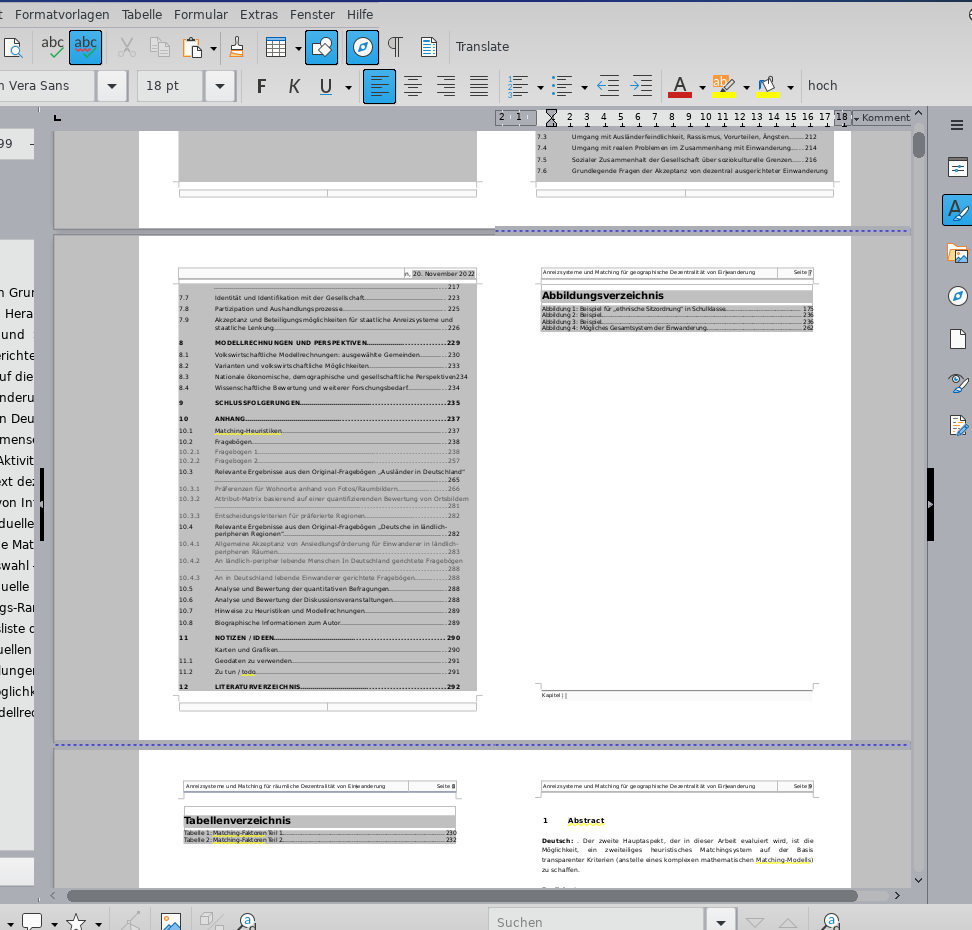972x930 pixels.
Task: Expand the paste options arrow
Action: coord(213,48)
